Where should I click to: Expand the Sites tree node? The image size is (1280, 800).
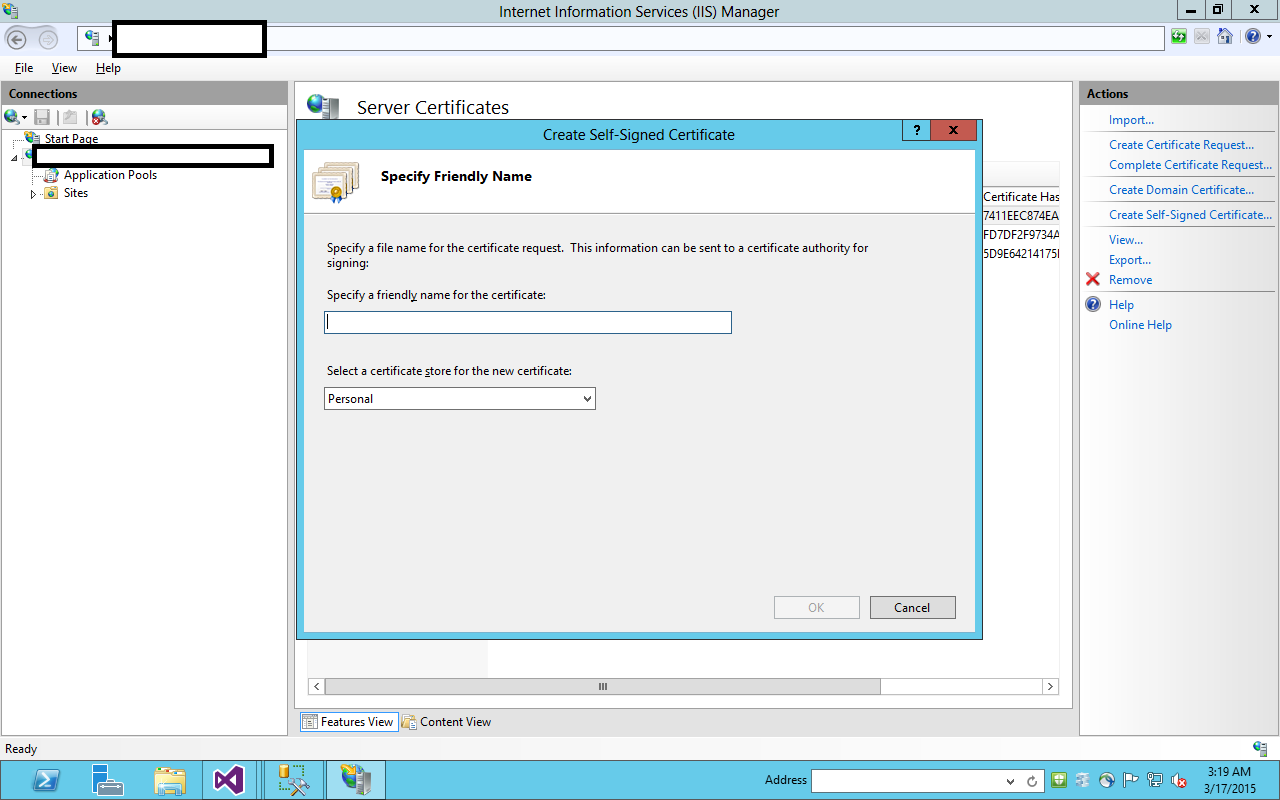click(x=33, y=193)
